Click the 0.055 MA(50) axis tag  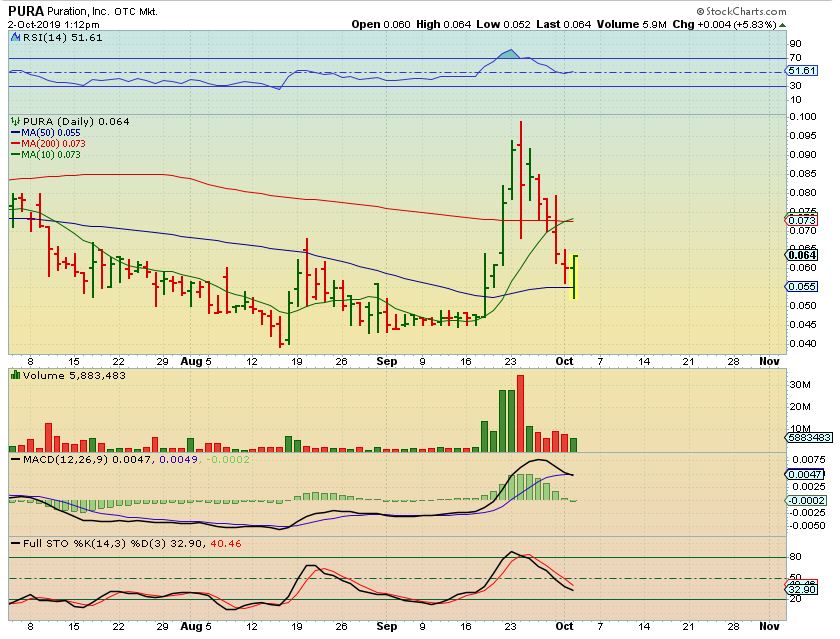pos(801,287)
